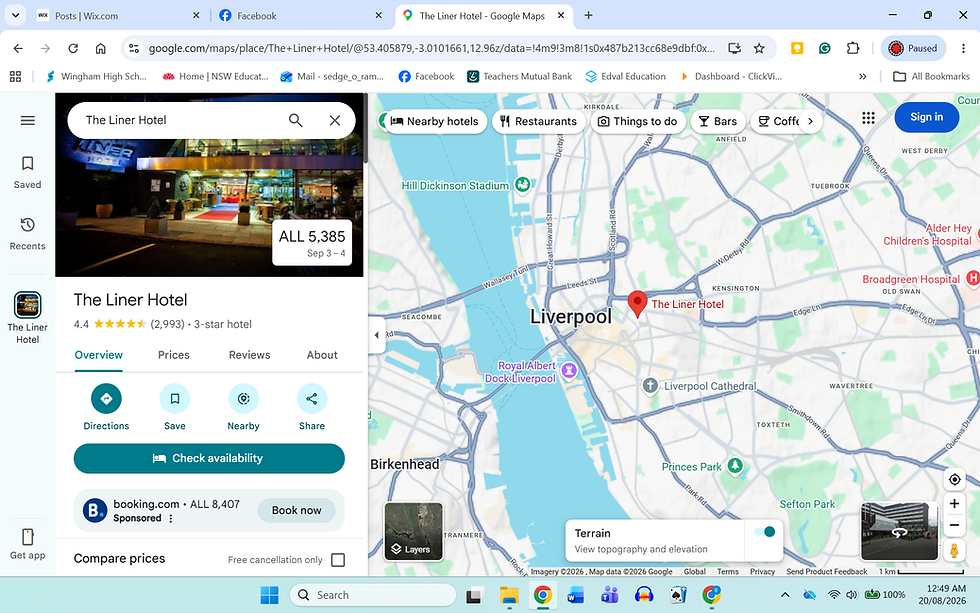Click the Share icon in hotel panel
Viewport: 980px width, 613px height.
[x=312, y=399]
